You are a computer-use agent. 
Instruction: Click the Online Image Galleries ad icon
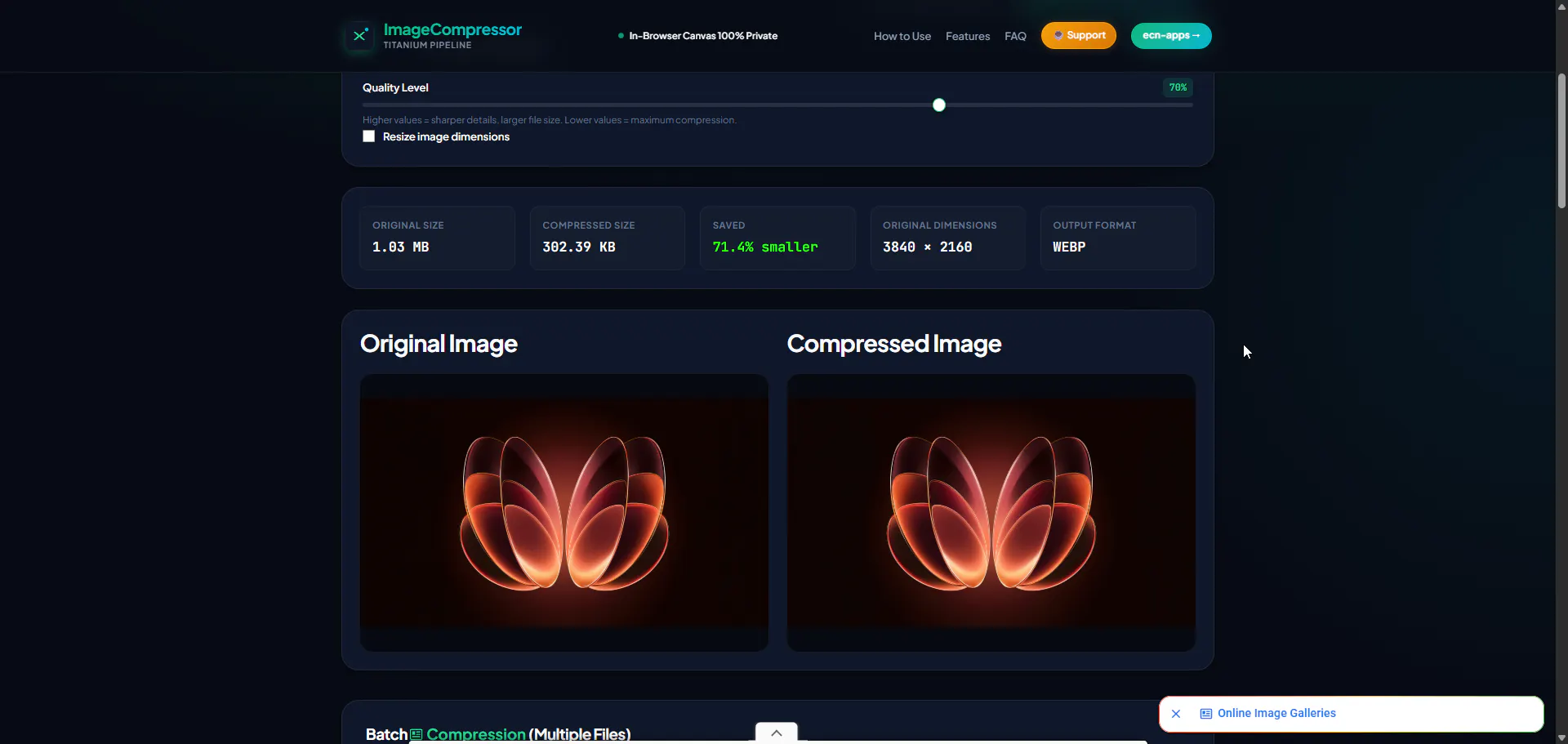click(x=1206, y=714)
